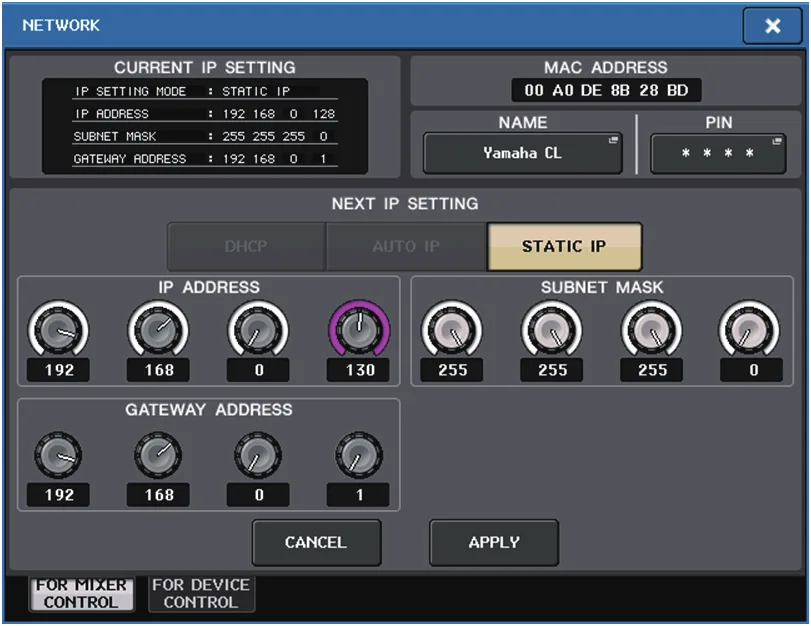Viewport: 811px width, 626px height.
Task: Select IP ADDRESS knob above value 0
Action: (258, 330)
